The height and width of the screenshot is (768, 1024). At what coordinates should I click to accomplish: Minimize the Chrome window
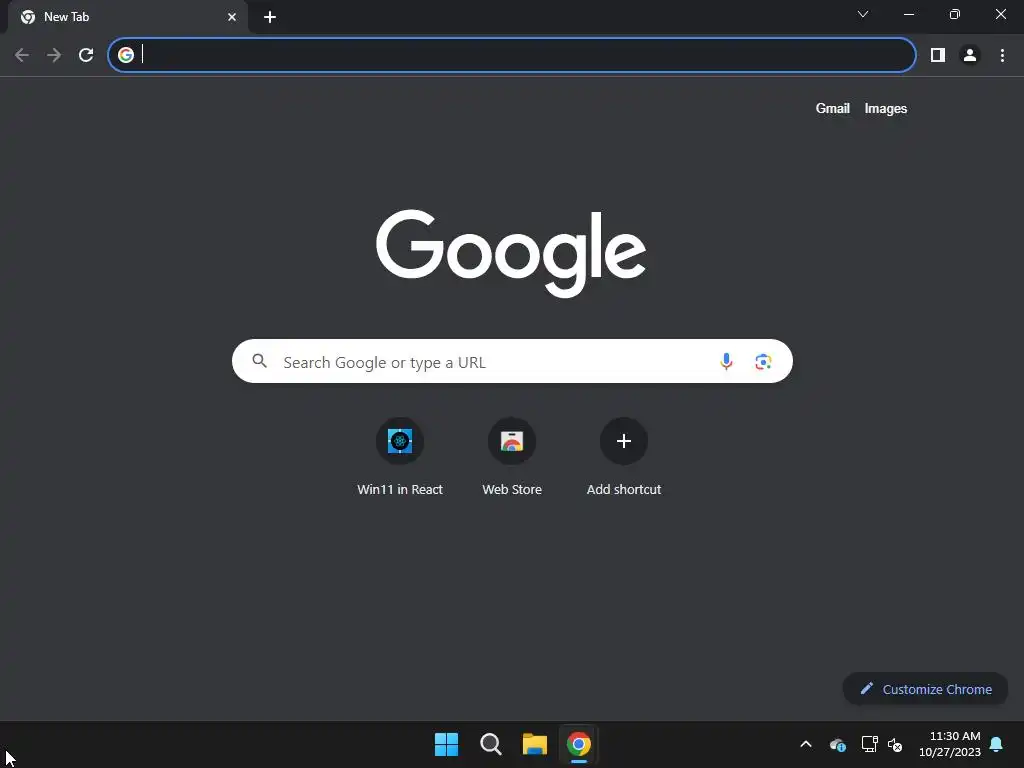[x=909, y=14]
